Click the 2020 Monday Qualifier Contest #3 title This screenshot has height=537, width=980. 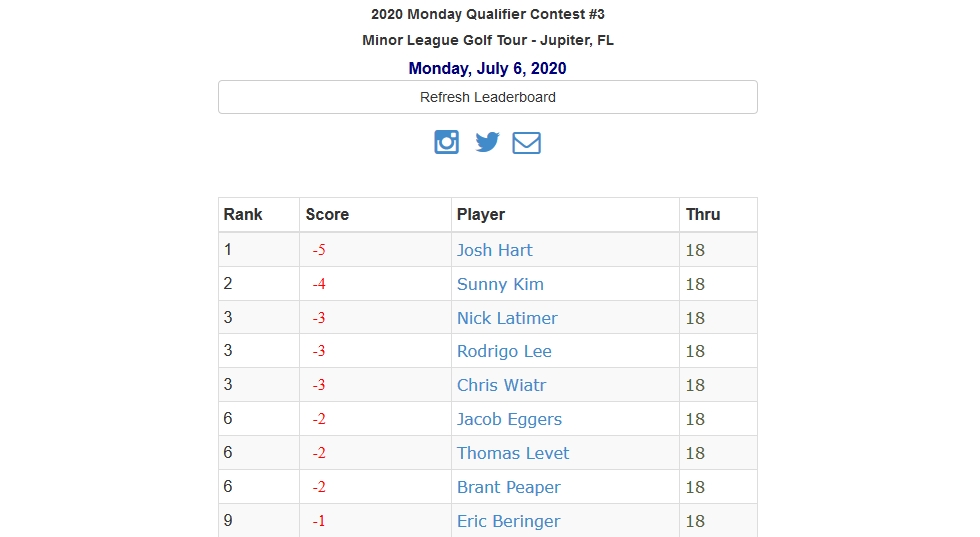tap(487, 14)
